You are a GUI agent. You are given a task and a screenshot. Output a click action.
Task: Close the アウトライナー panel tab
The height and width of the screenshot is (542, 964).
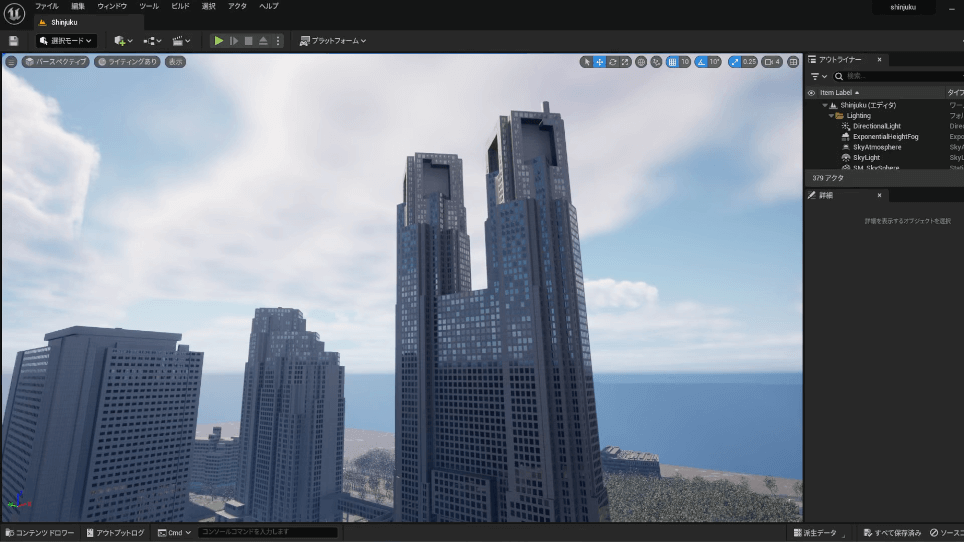(879, 60)
